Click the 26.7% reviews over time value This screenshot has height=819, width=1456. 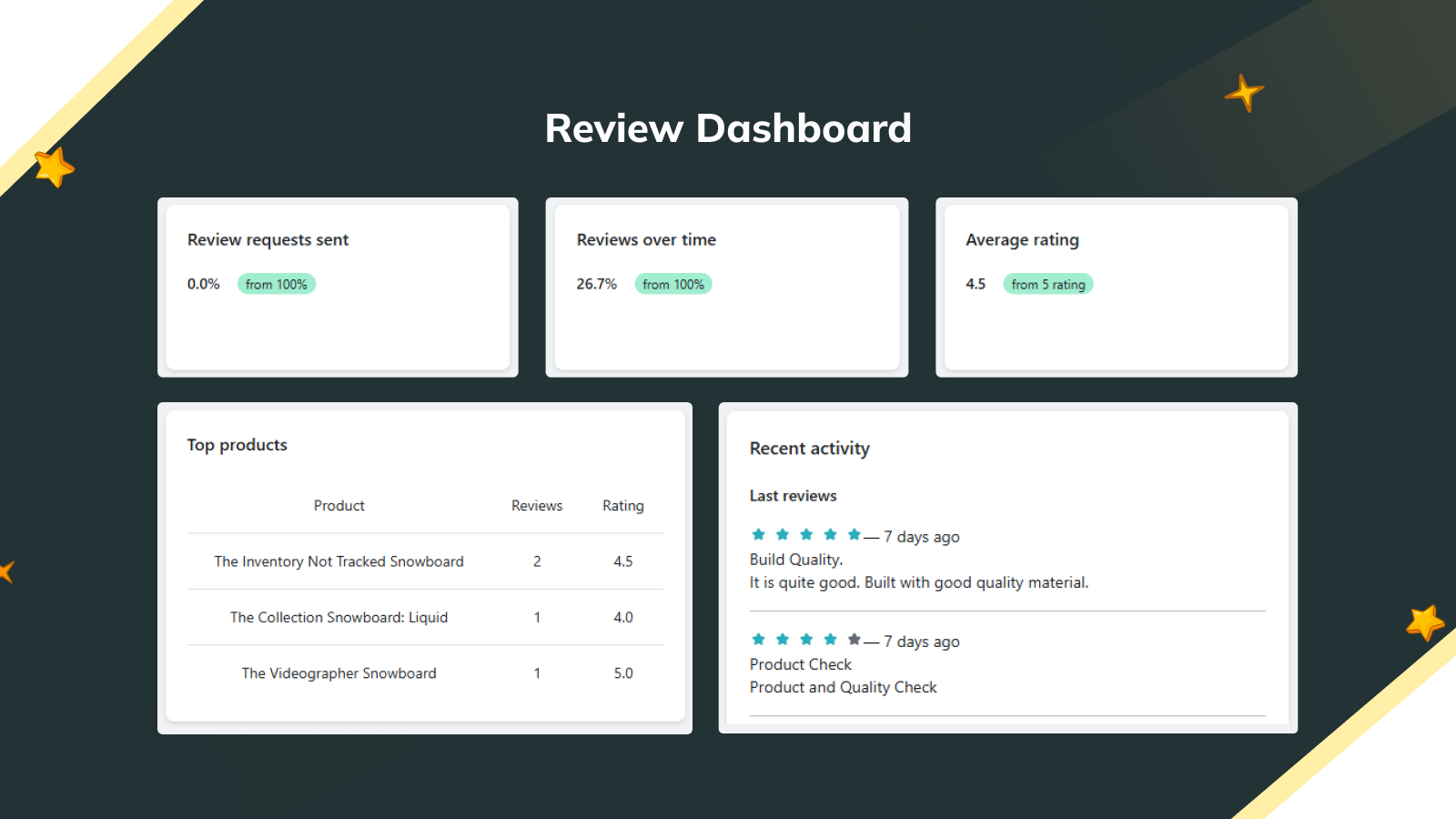coord(596,284)
